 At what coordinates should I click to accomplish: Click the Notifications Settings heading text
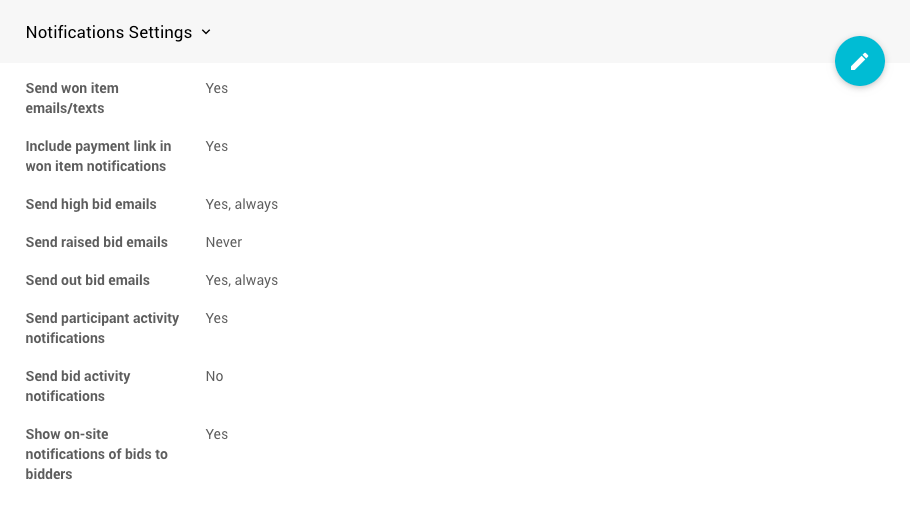tap(109, 32)
